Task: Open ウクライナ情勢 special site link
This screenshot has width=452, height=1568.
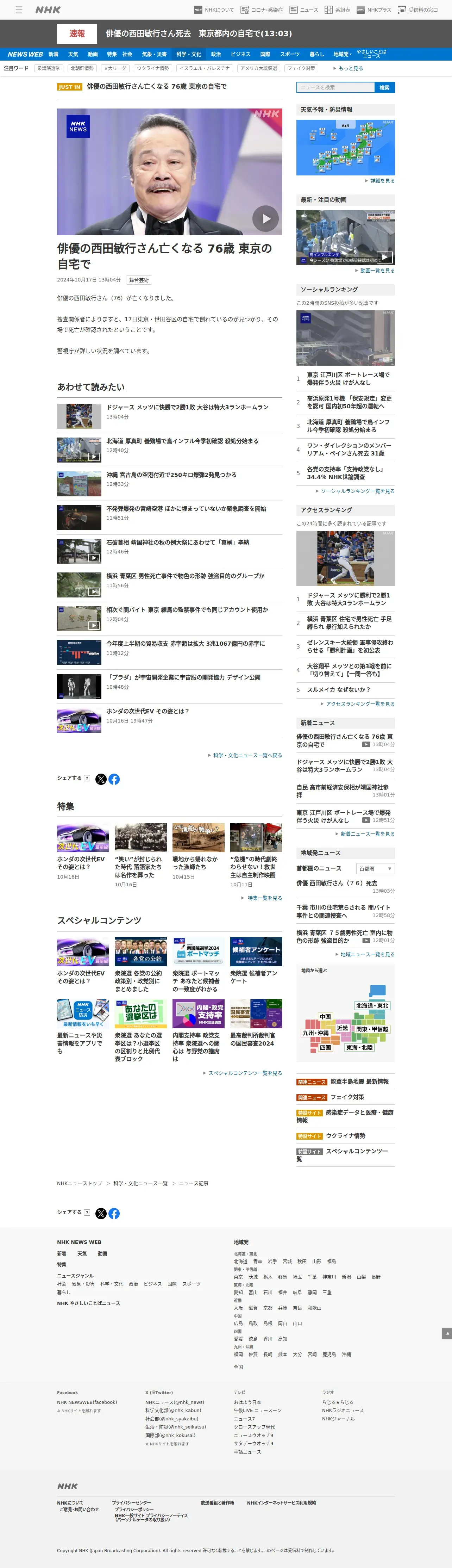Action: pyautogui.click(x=346, y=1136)
